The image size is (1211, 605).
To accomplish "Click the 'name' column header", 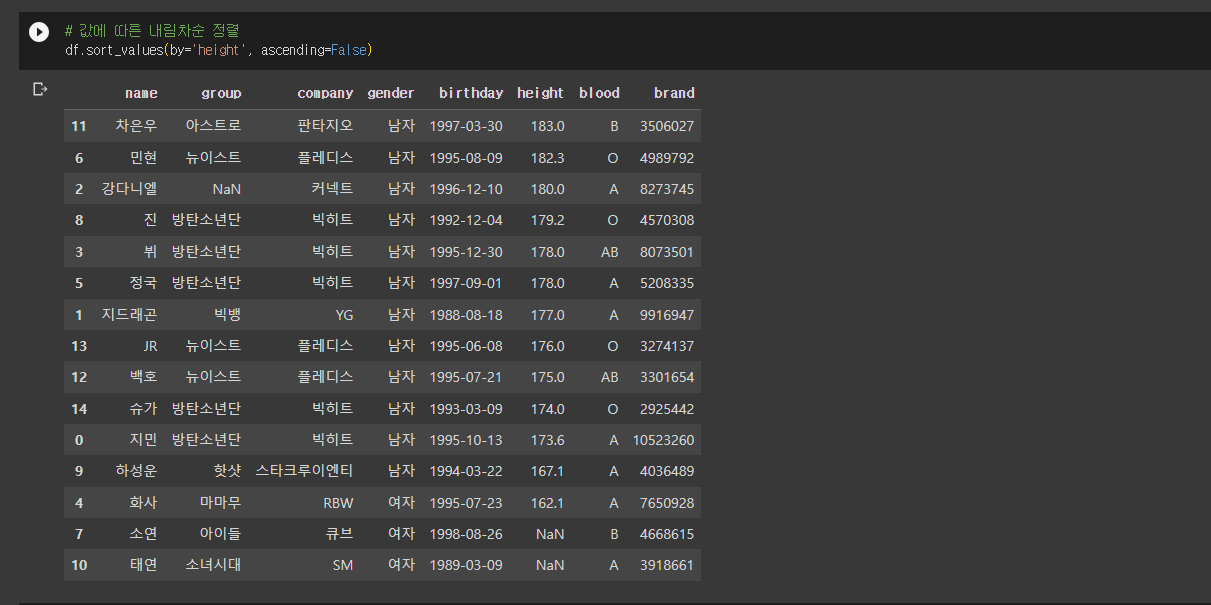I will [141, 93].
